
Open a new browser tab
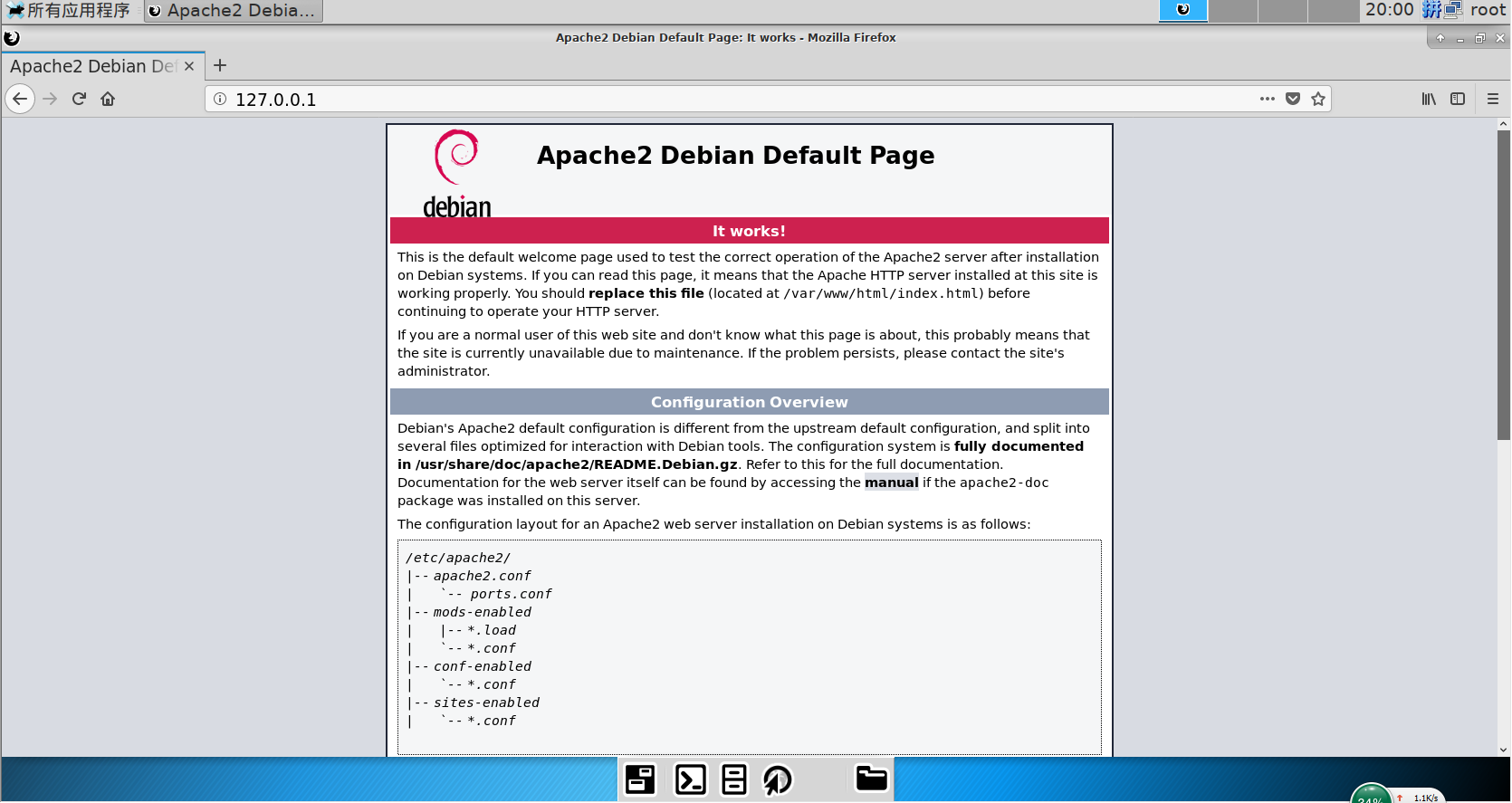pyautogui.click(x=220, y=65)
